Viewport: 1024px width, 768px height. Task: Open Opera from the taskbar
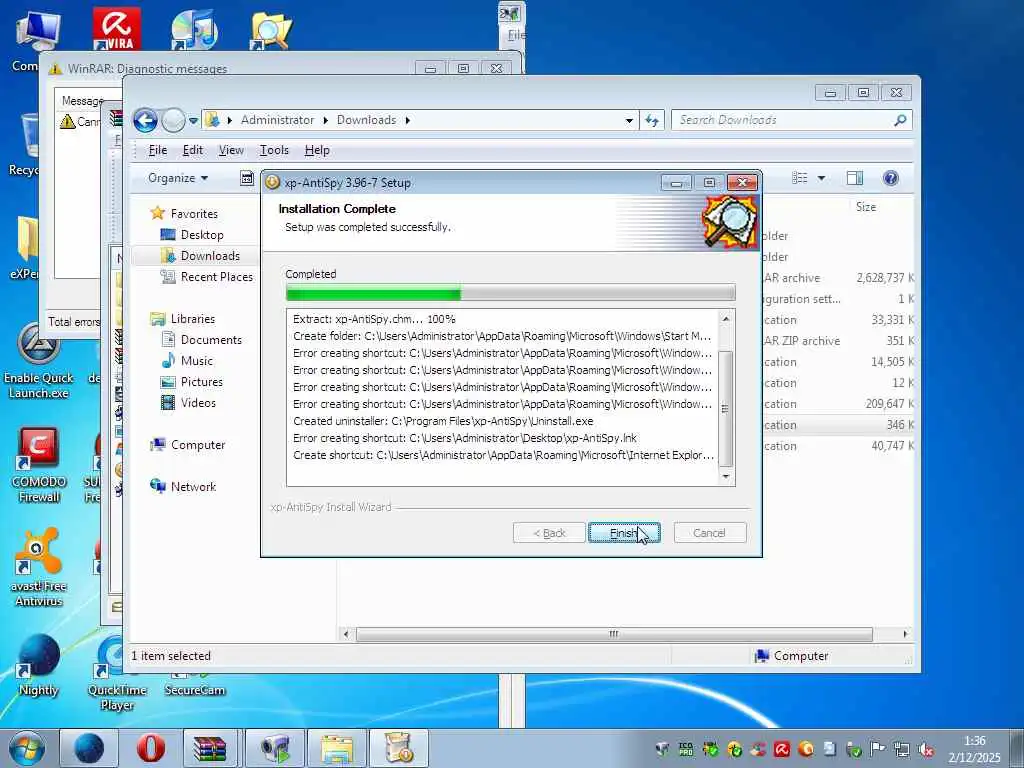[151, 748]
